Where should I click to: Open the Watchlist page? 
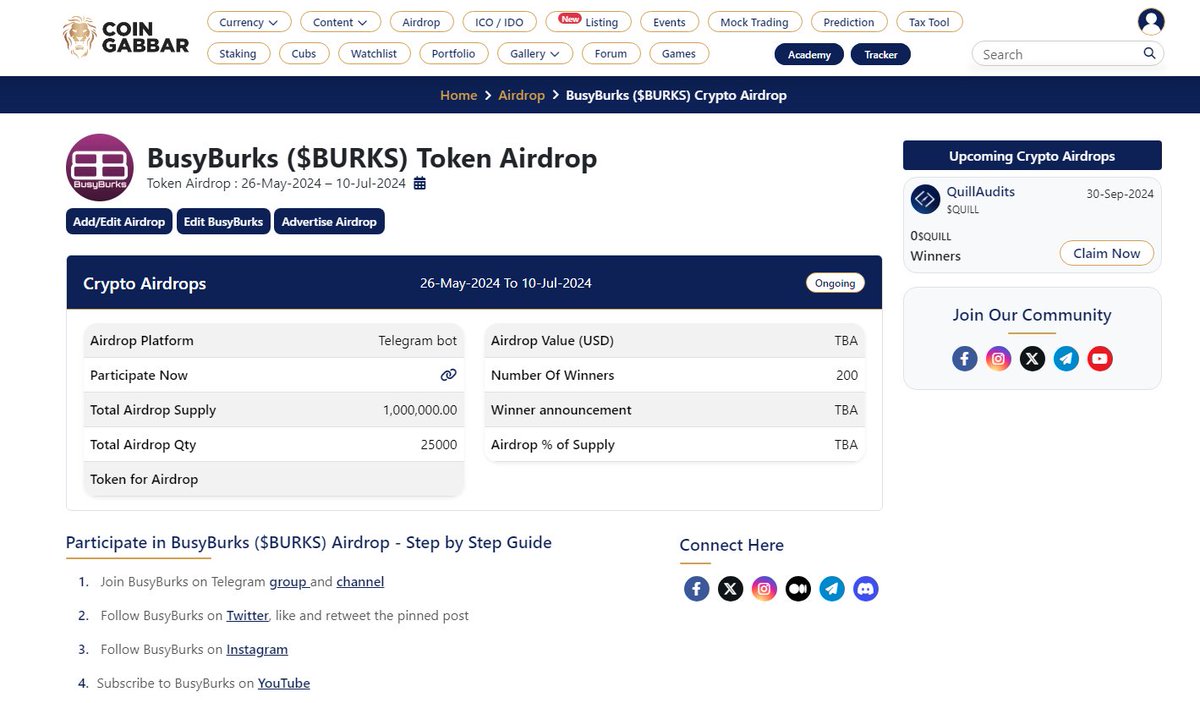[374, 53]
